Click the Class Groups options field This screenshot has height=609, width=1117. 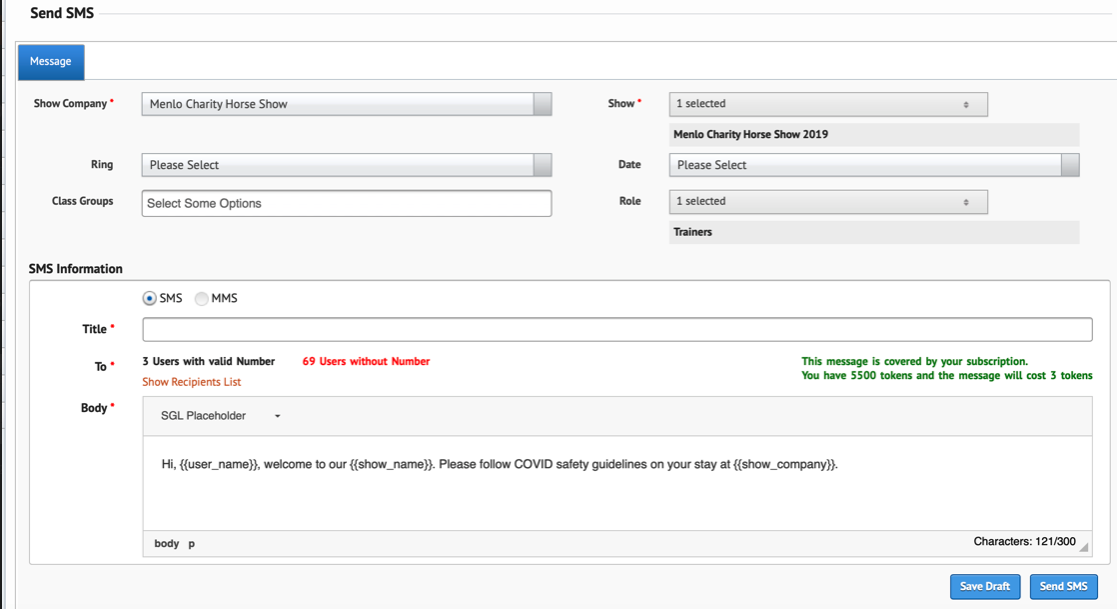tap(346, 204)
